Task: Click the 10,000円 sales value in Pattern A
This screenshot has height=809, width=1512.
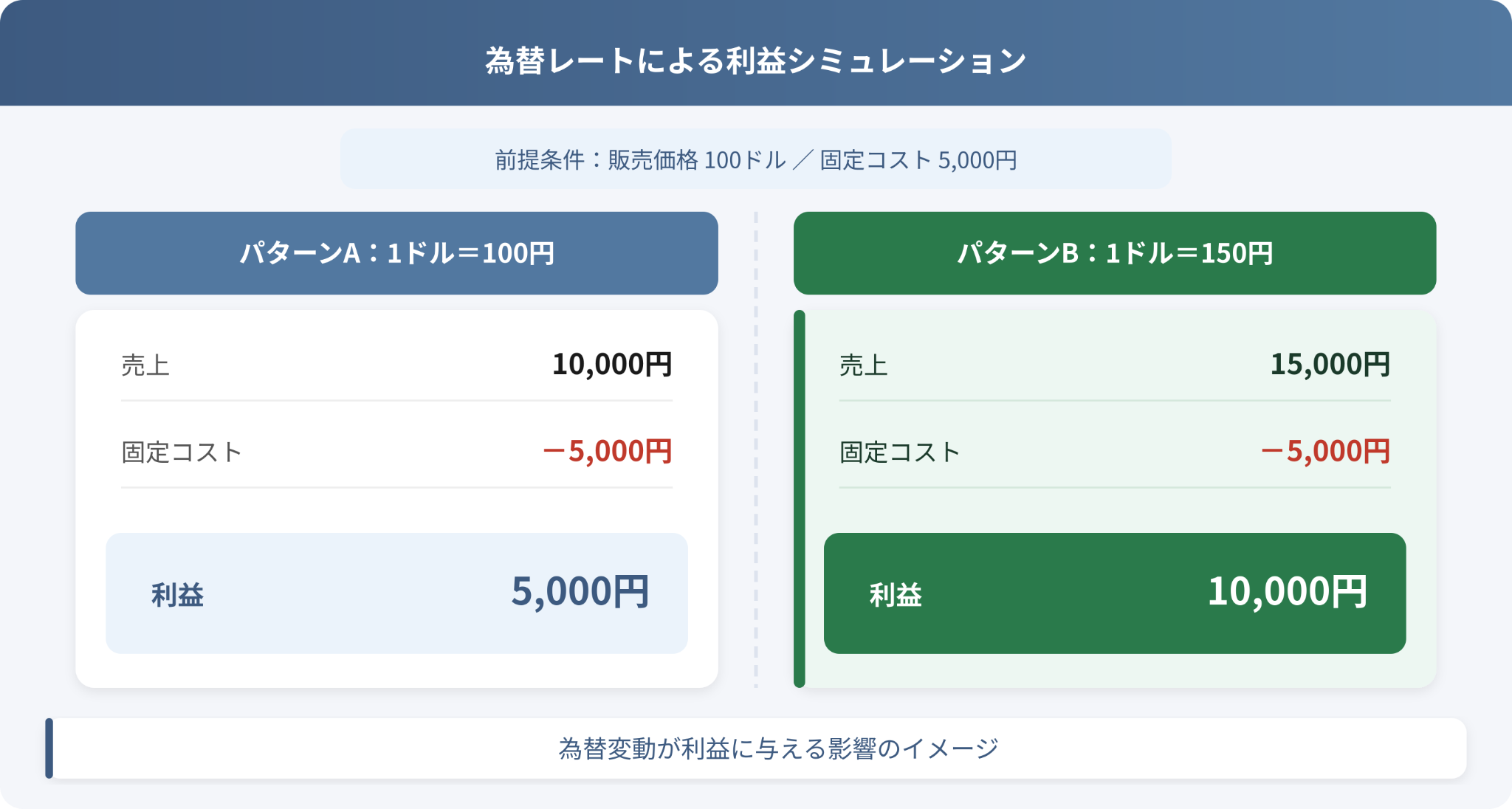Action: (x=612, y=365)
